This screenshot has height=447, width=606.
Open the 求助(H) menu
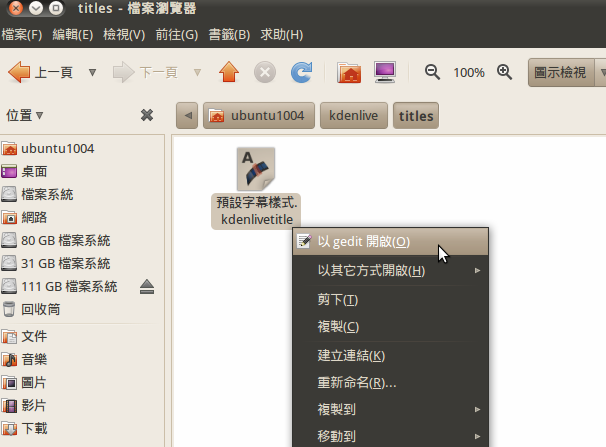point(282,35)
